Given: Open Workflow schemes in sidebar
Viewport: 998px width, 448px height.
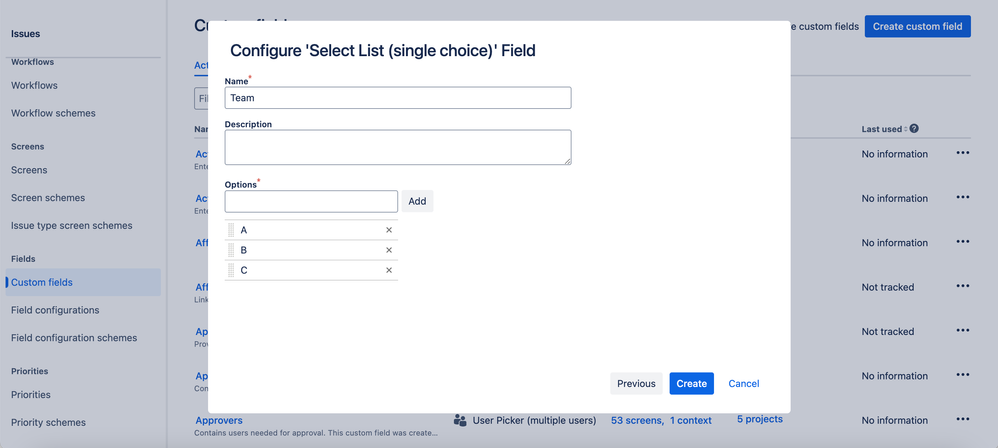Looking at the screenshot, I should (53, 113).
